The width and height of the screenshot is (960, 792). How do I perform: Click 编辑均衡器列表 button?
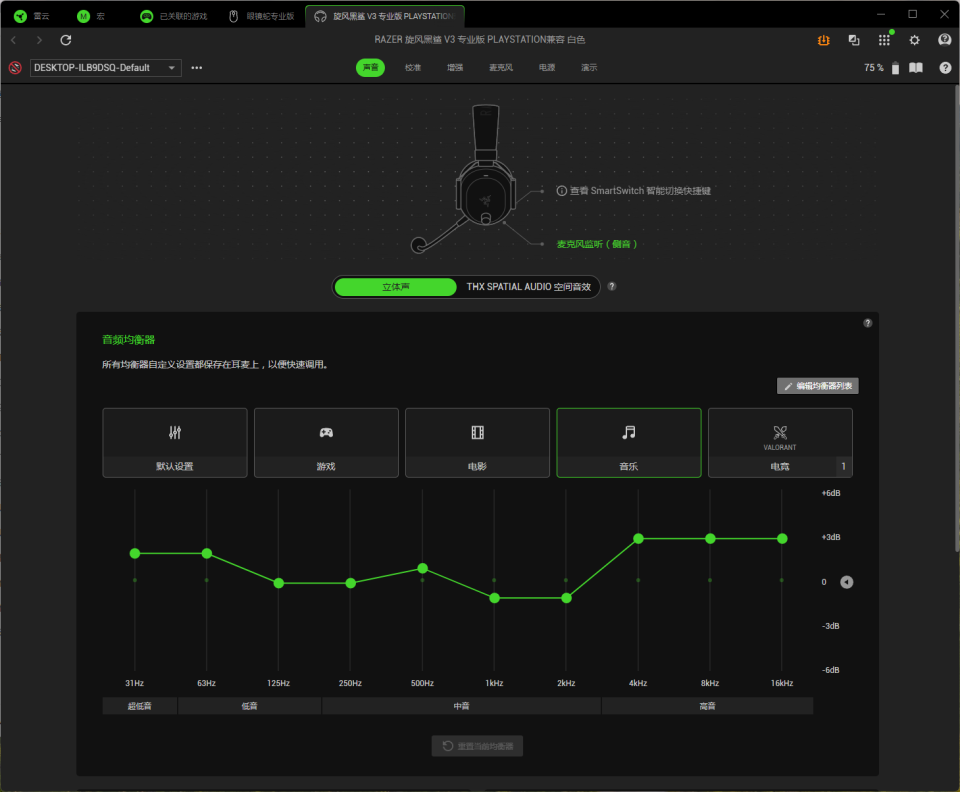[x=817, y=386]
